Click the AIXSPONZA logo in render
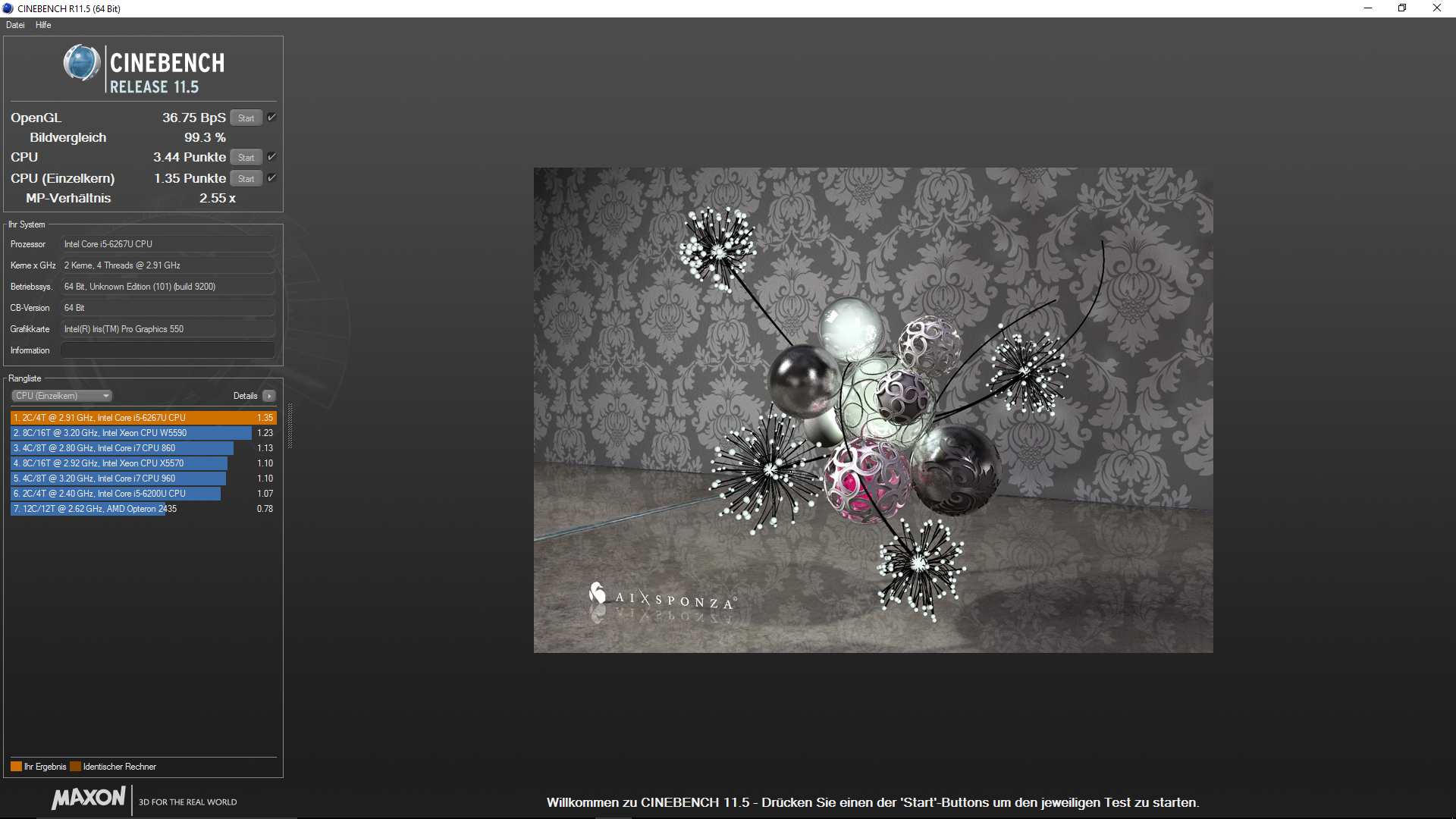The image size is (1456, 819). [x=662, y=598]
